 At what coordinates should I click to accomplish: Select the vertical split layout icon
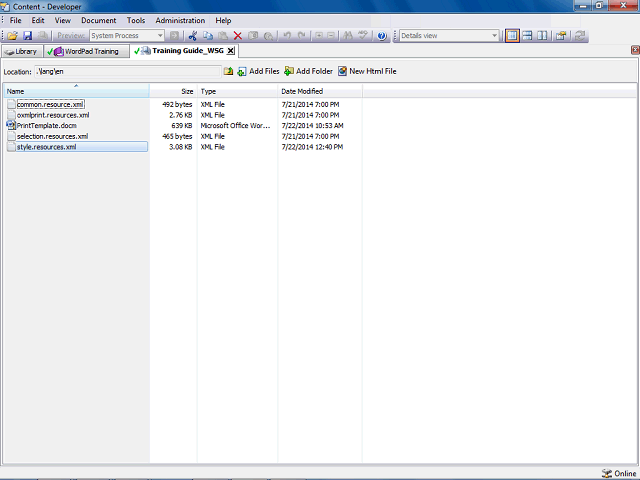(542, 36)
